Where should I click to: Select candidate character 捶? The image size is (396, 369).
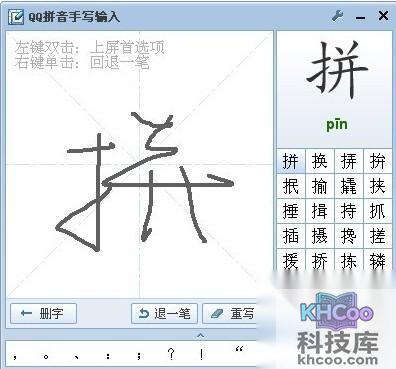[291, 211]
